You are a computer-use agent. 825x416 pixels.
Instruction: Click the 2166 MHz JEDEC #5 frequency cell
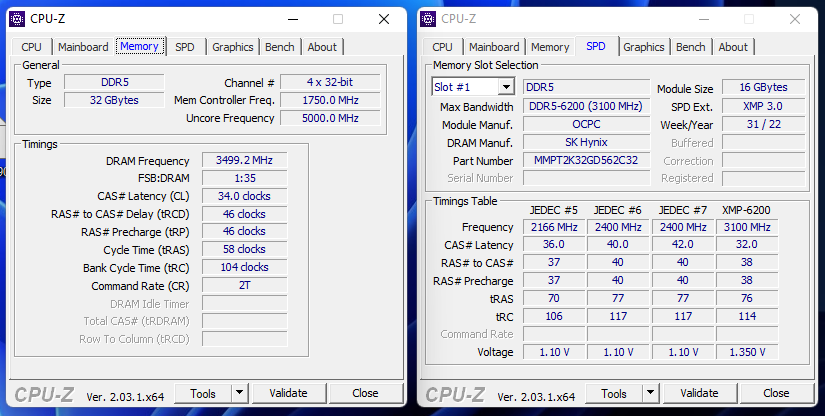(554, 227)
